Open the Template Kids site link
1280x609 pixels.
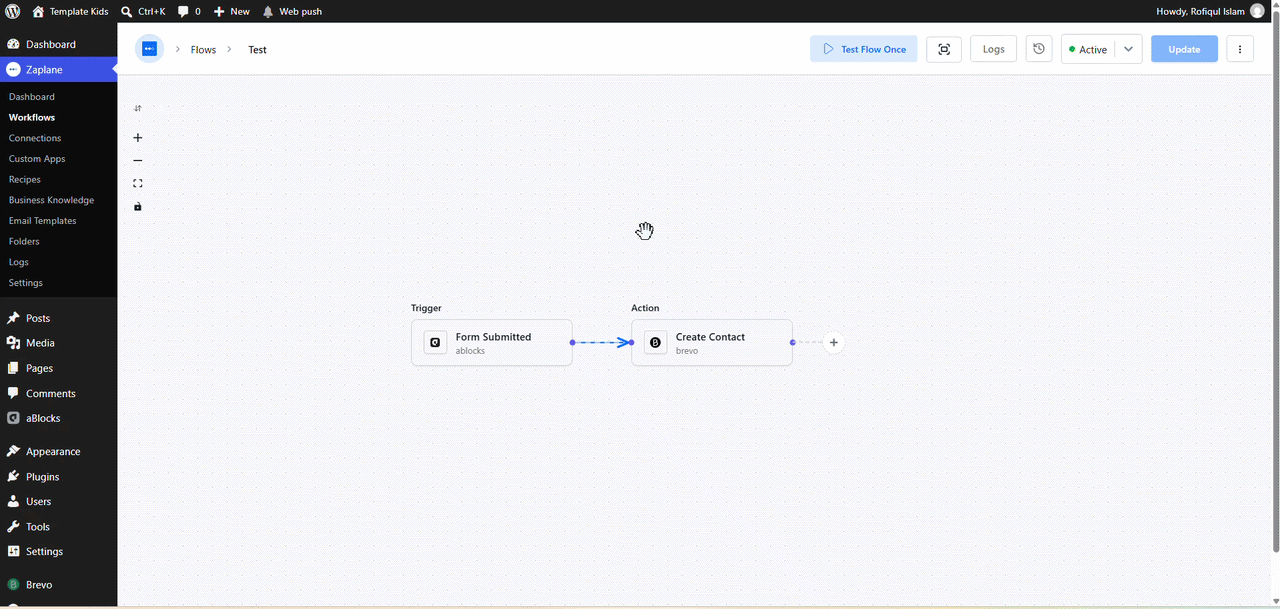pyautogui.click(x=70, y=11)
